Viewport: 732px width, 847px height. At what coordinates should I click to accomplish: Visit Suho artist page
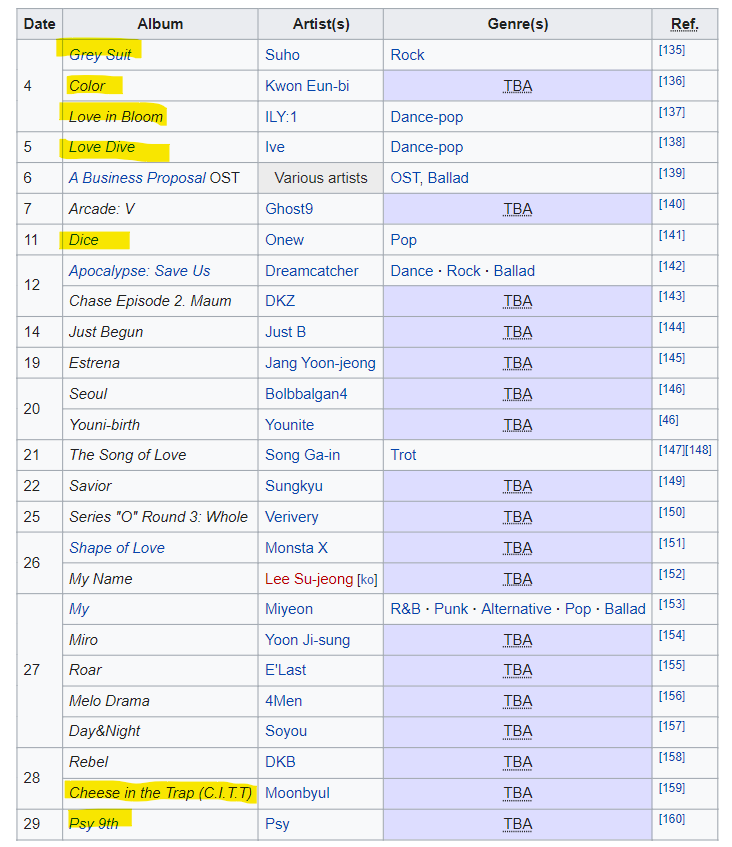282,55
